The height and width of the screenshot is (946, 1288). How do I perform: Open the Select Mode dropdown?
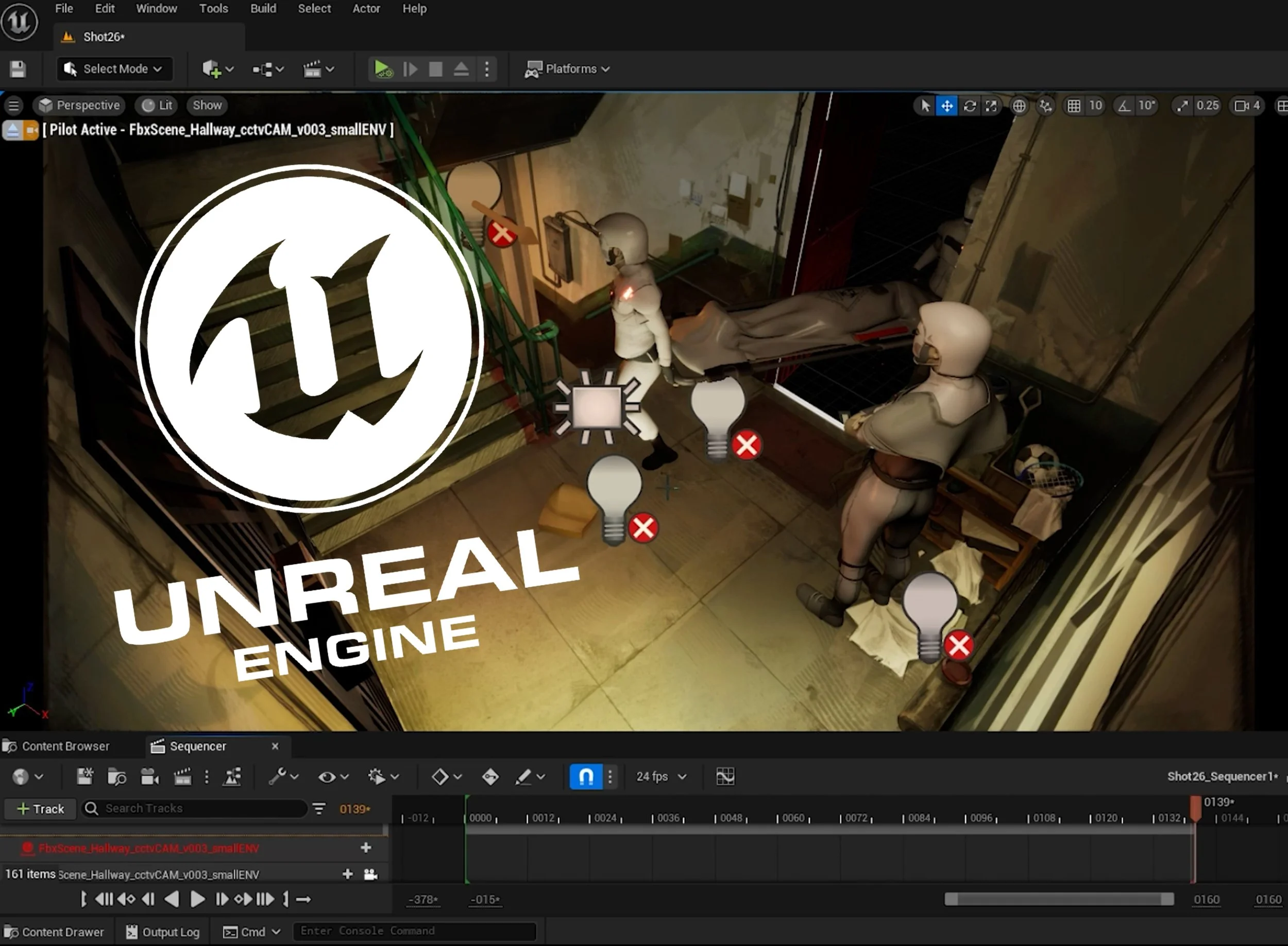click(x=114, y=68)
